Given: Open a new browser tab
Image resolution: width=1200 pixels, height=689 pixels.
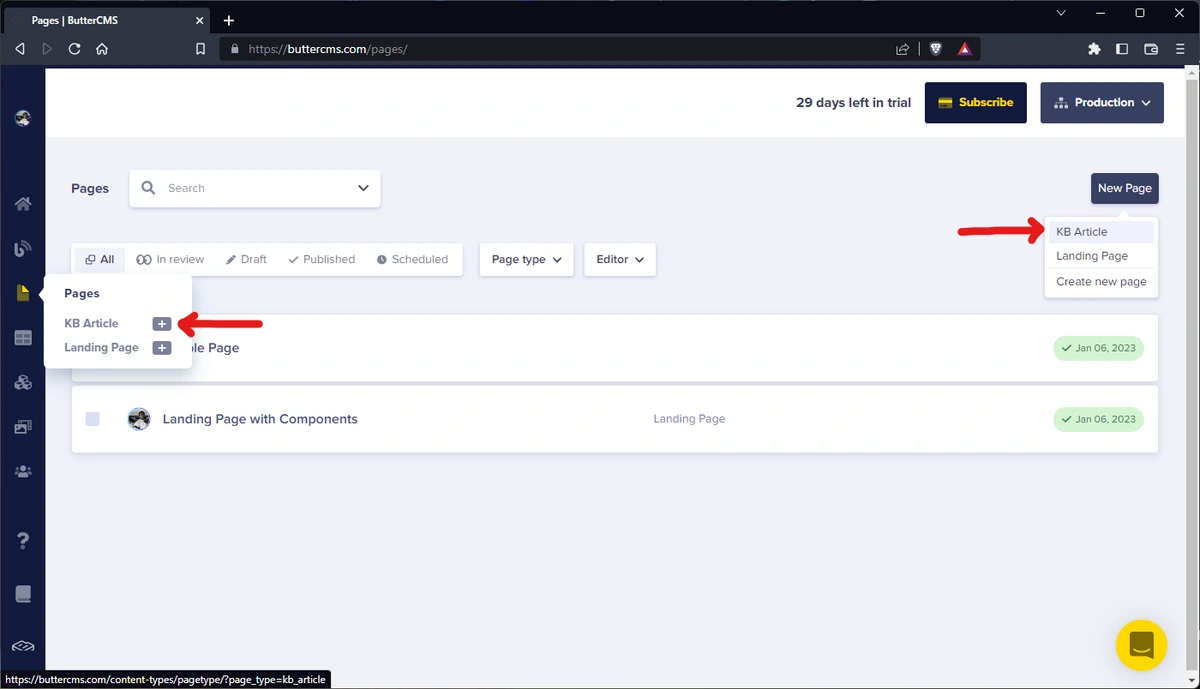Looking at the screenshot, I should click(229, 20).
